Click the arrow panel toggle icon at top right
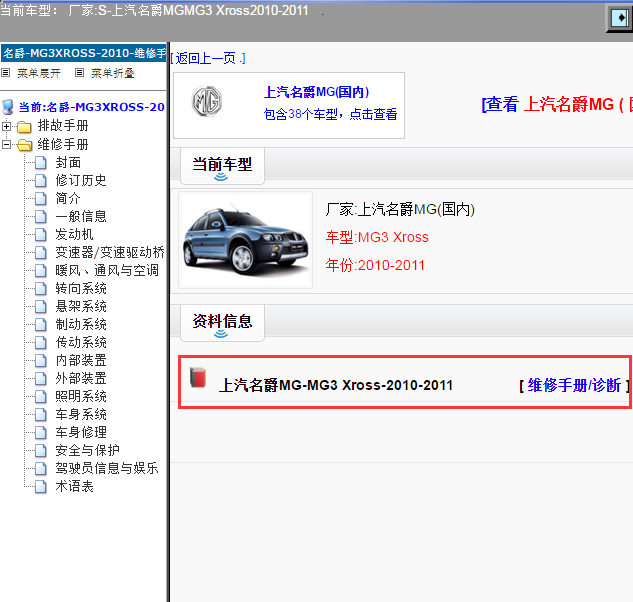This screenshot has width=633, height=602. pyautogui.click(x=620, y=18)
